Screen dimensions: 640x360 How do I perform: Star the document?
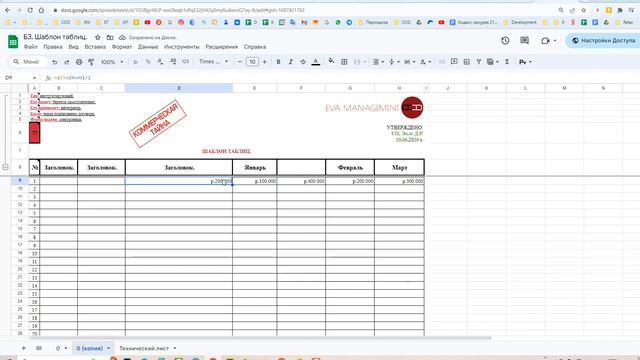point(98,38)
